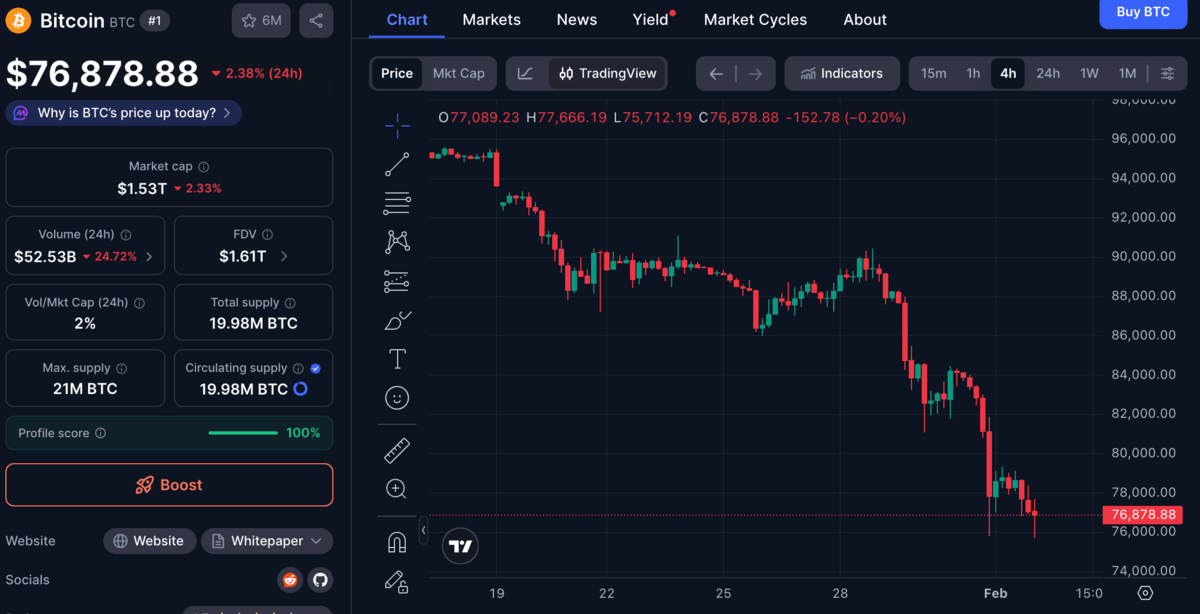Open chart time zone settings gear

[x=1146, y=593]
